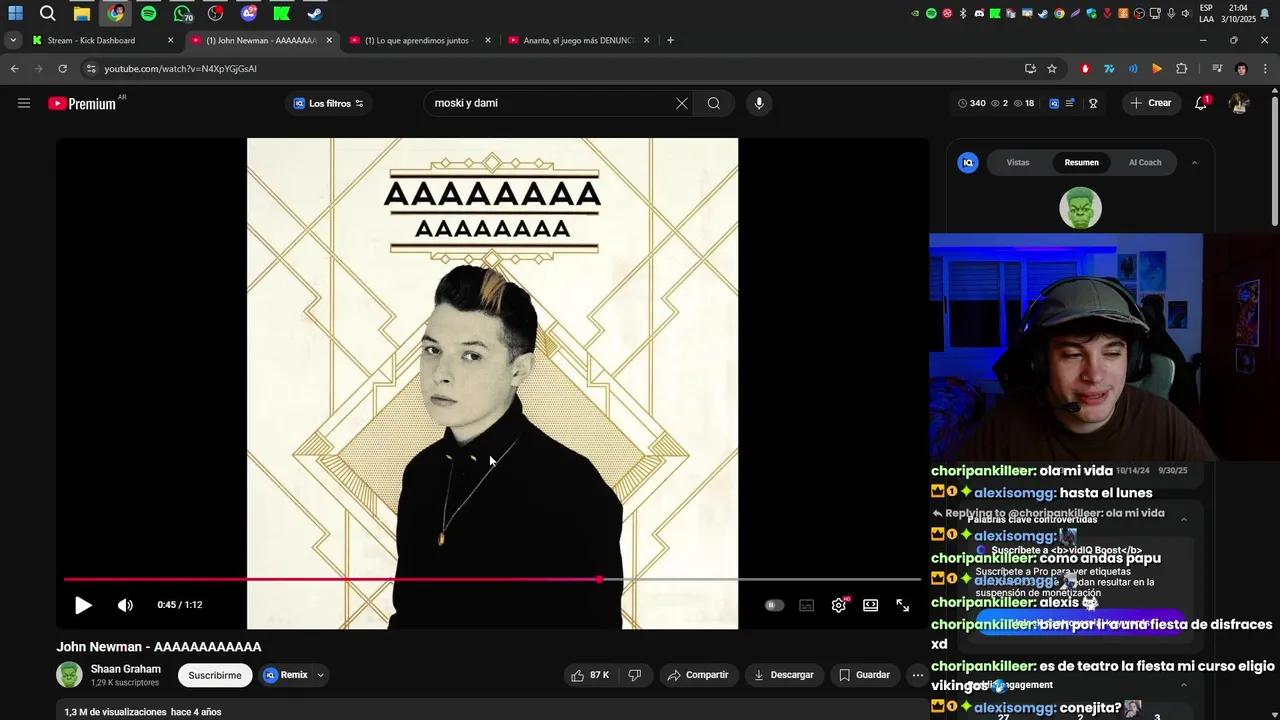Open the YouTube account avatar menu
This screenshot has height=720, width=1280.
pyautogui.click(x=1239, y=103)
